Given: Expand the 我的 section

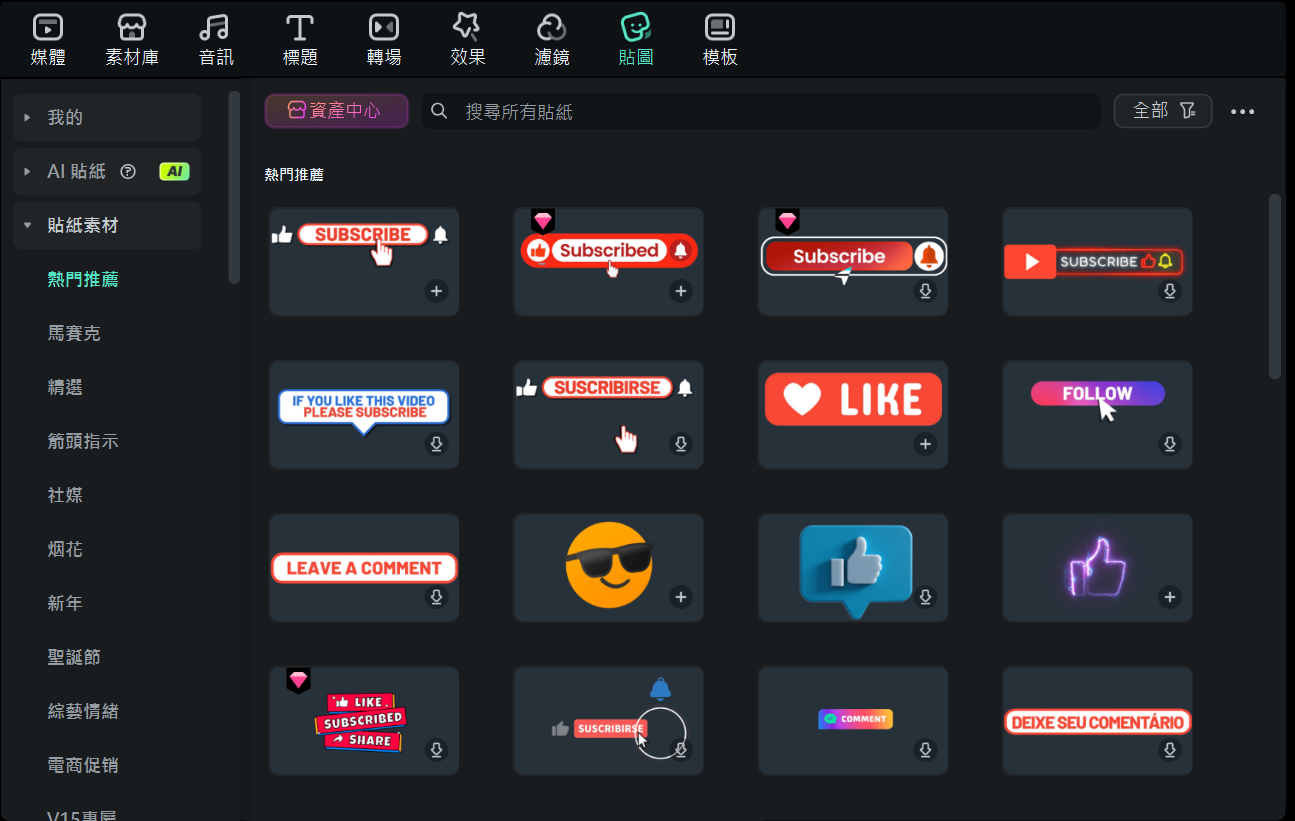Looking at the screenshot, I should point(28,117).
